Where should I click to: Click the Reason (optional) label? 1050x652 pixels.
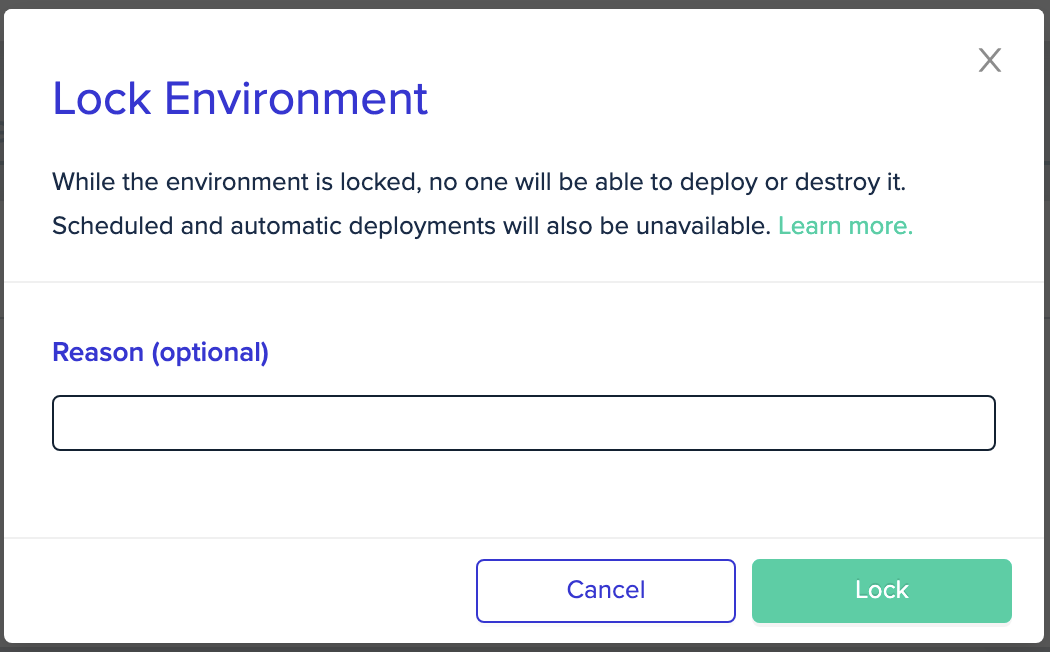(159, 352)
